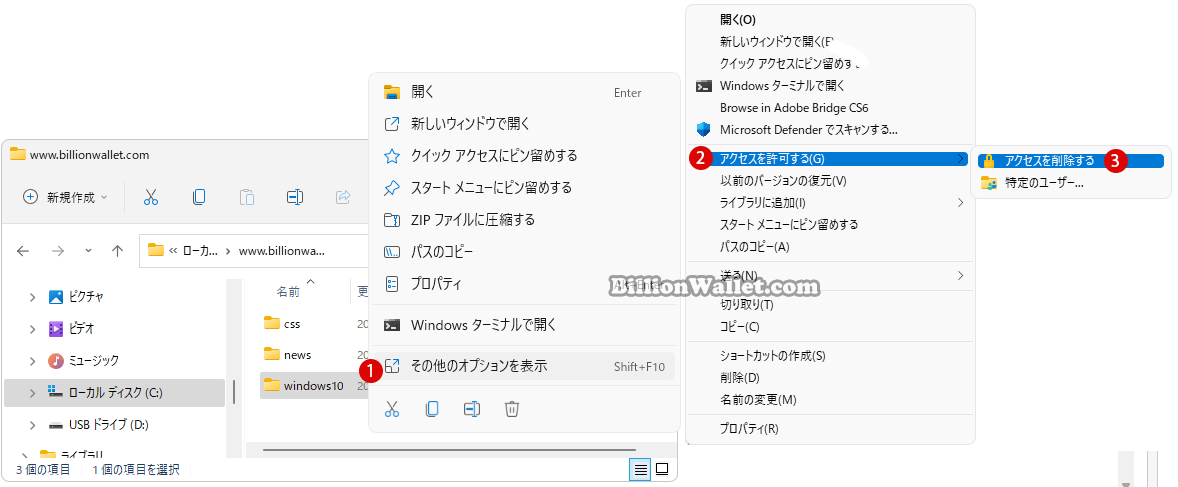The height and width of the screenshot is (487, 1178).
Task: Open the recent locations dropdown chevron
Action: [89, 251]
